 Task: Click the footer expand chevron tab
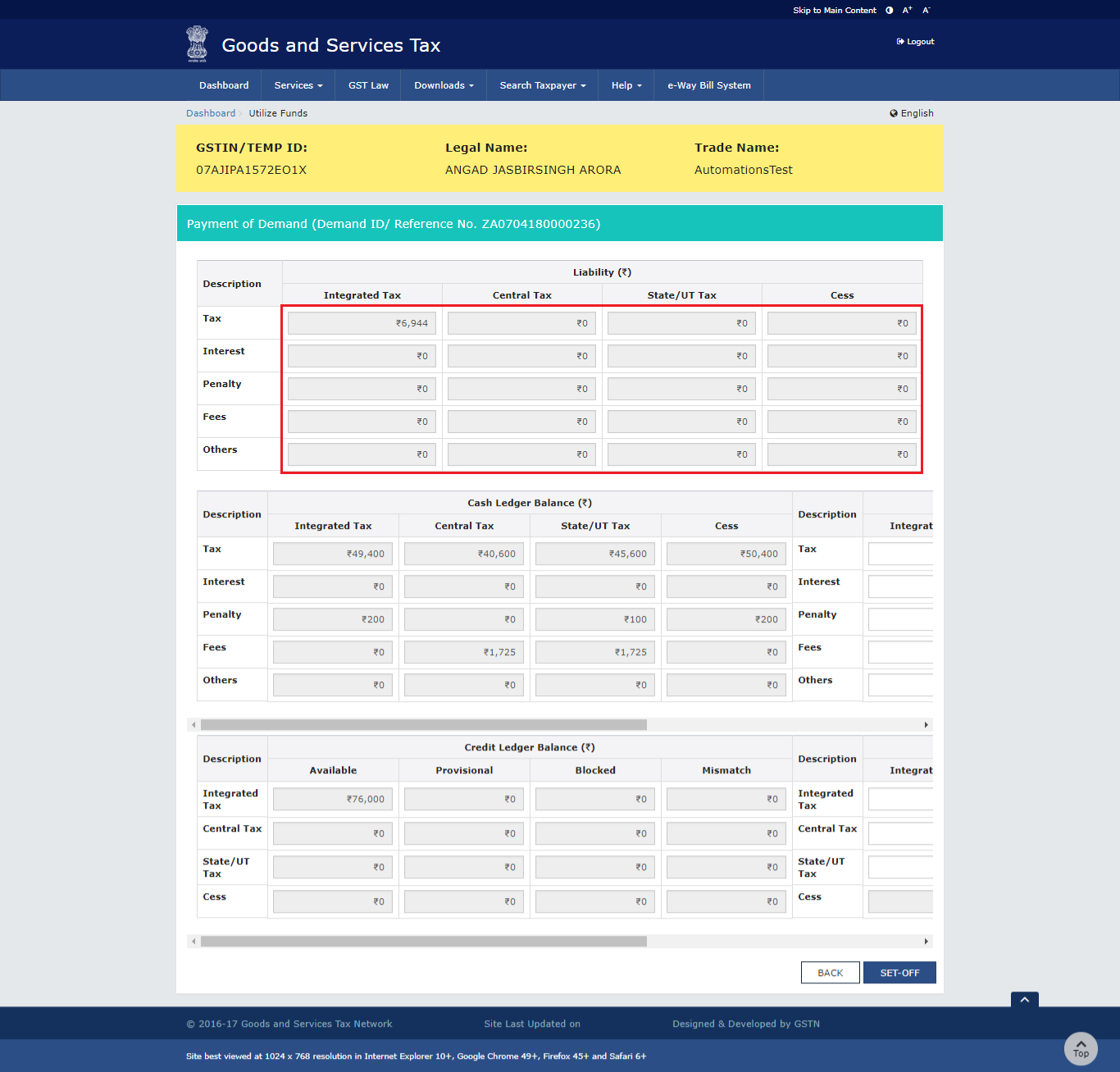tap(1025, 999)
